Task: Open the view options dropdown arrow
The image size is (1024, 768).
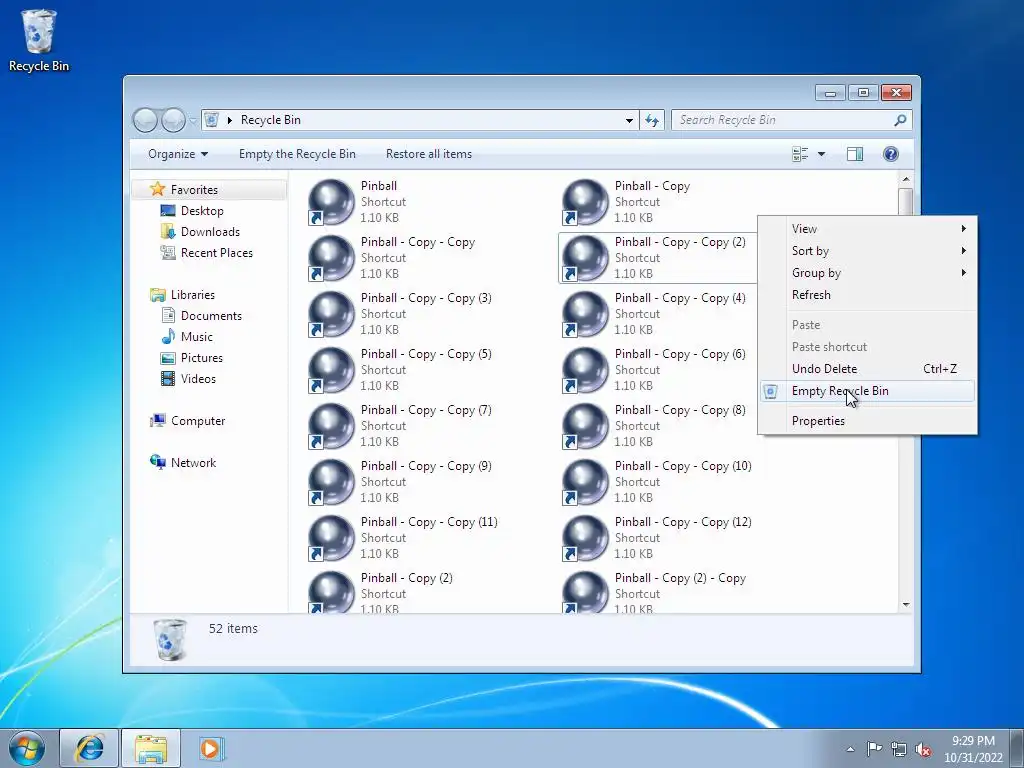Action: click(822, 154)
